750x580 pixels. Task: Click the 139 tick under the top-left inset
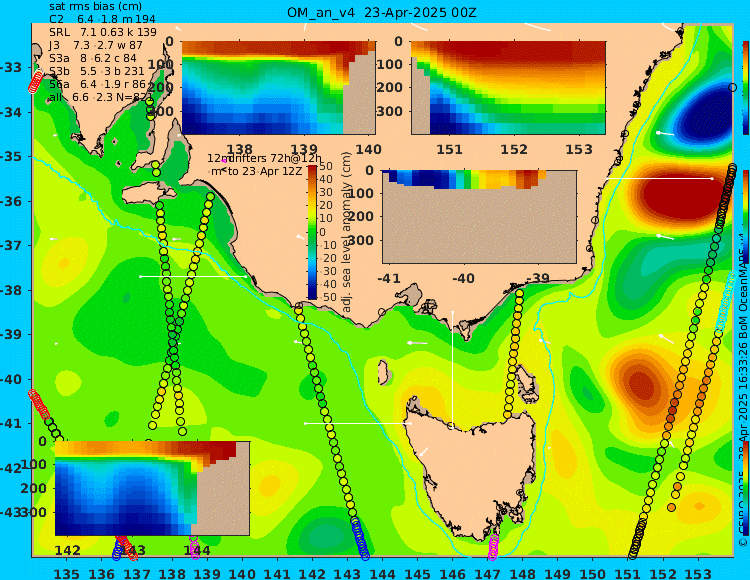(304, 150)
